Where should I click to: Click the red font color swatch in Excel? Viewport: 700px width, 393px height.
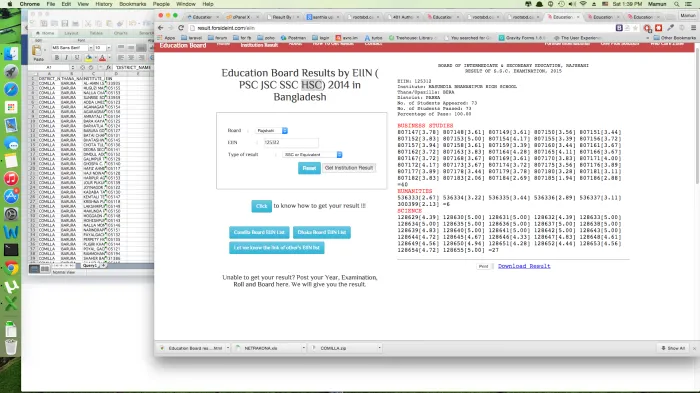pyautogui.click(x=103, y=58)
